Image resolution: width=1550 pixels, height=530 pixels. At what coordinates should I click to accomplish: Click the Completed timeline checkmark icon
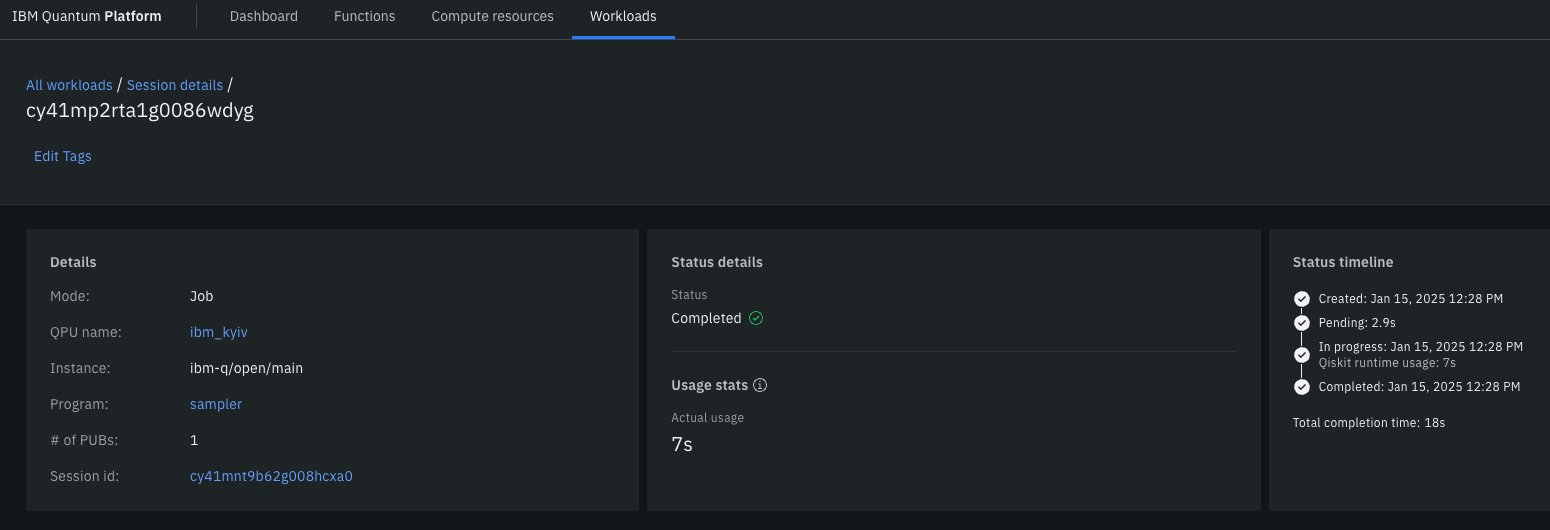coord(1301,387)
